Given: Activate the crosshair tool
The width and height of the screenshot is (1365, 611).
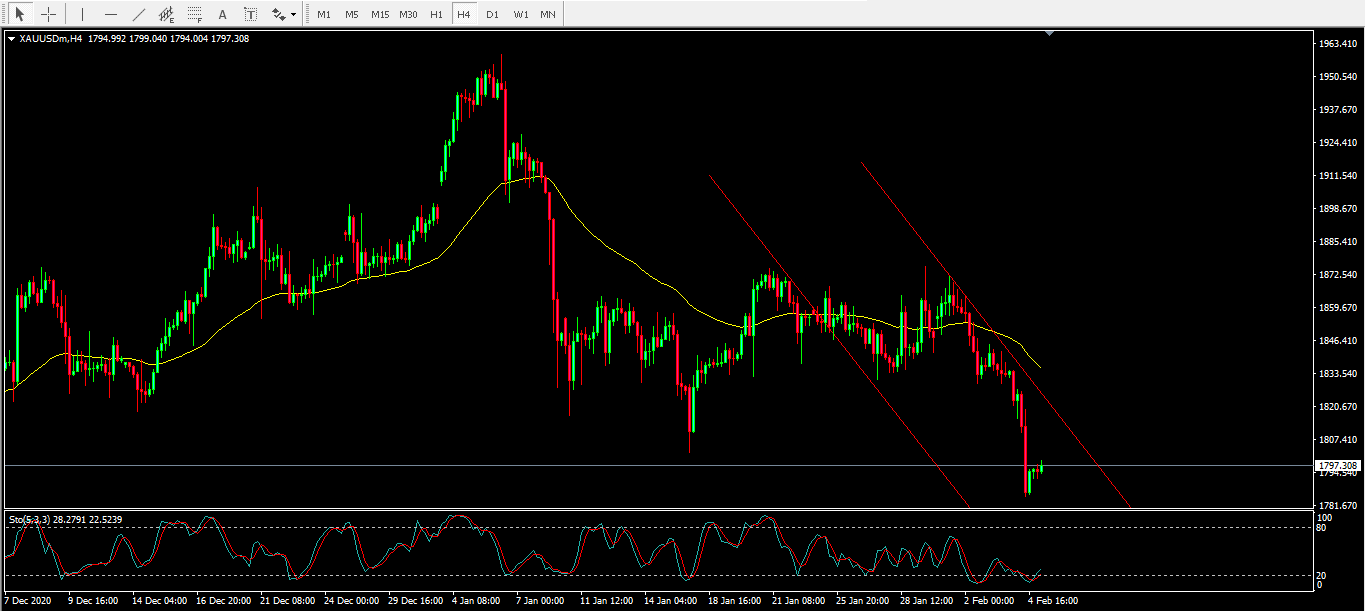Looking at the screenshot, I should tap(47, 15).
